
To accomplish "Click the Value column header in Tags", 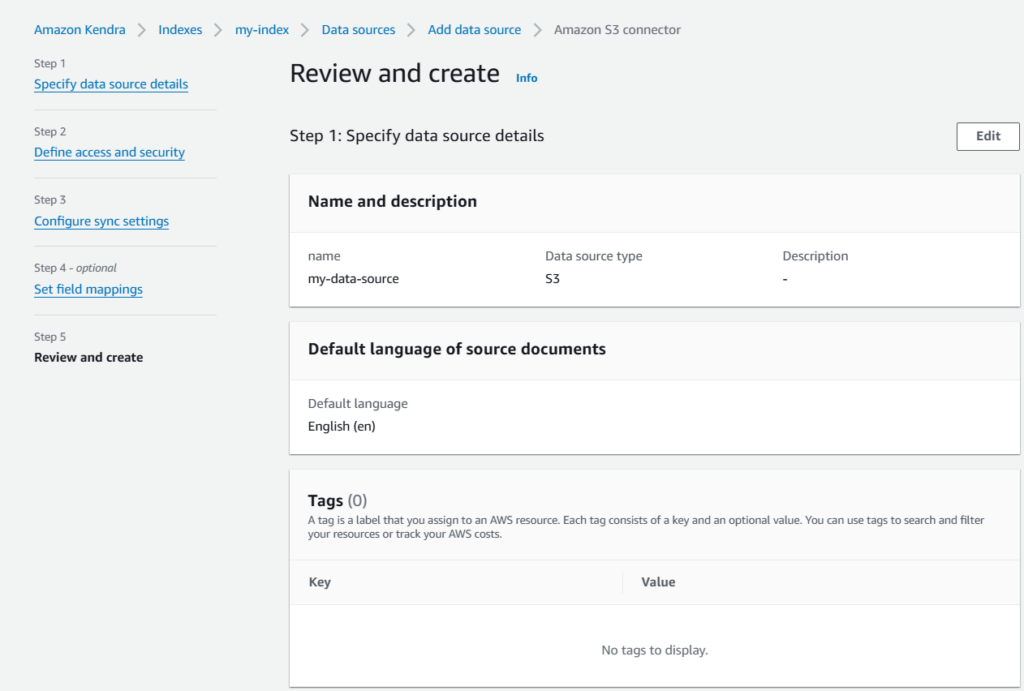I will 658,582.
